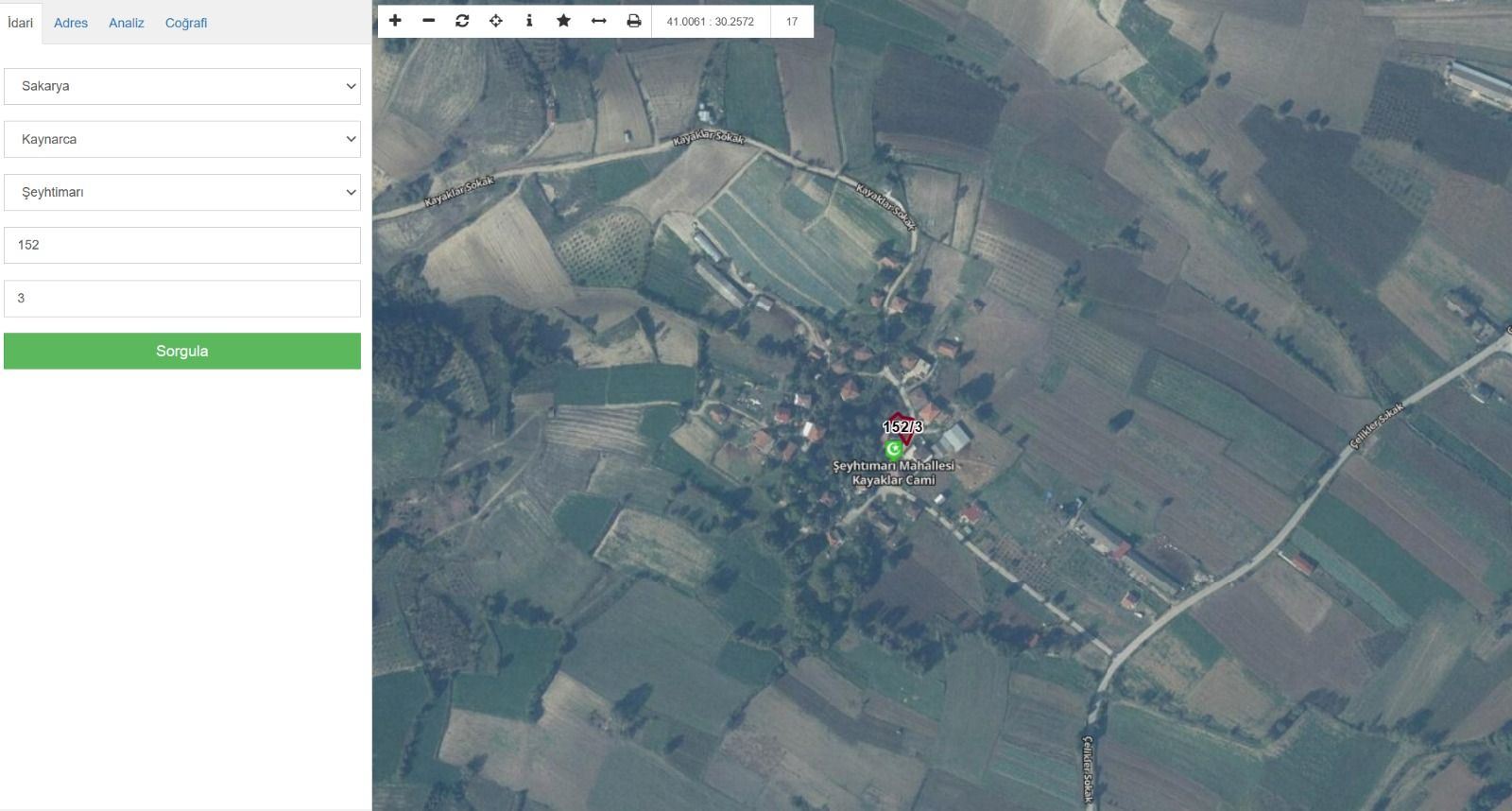Refresh the map with the reload icon

pyautogui.click(x=462, y=21)
